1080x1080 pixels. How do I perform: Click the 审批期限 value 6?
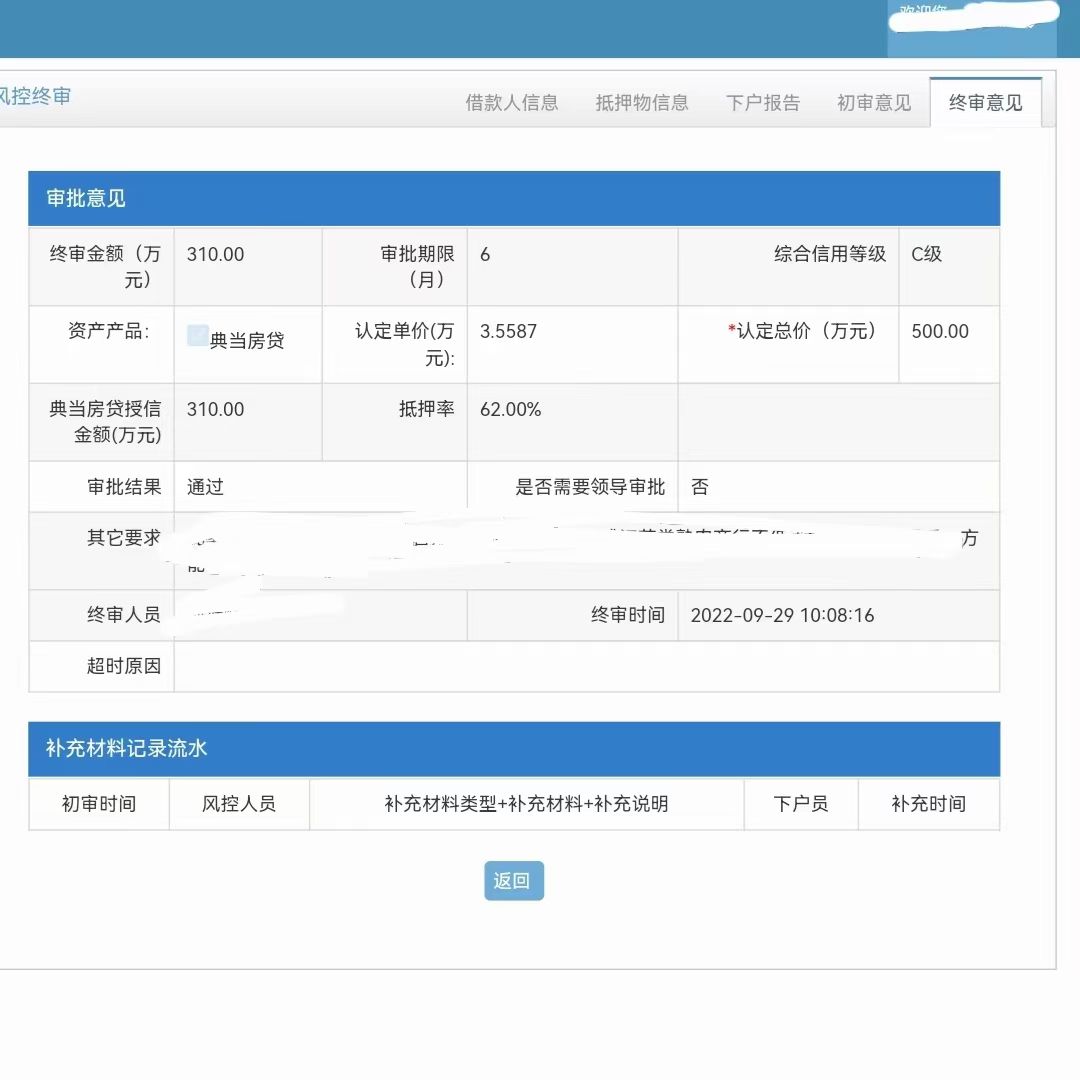485,254
